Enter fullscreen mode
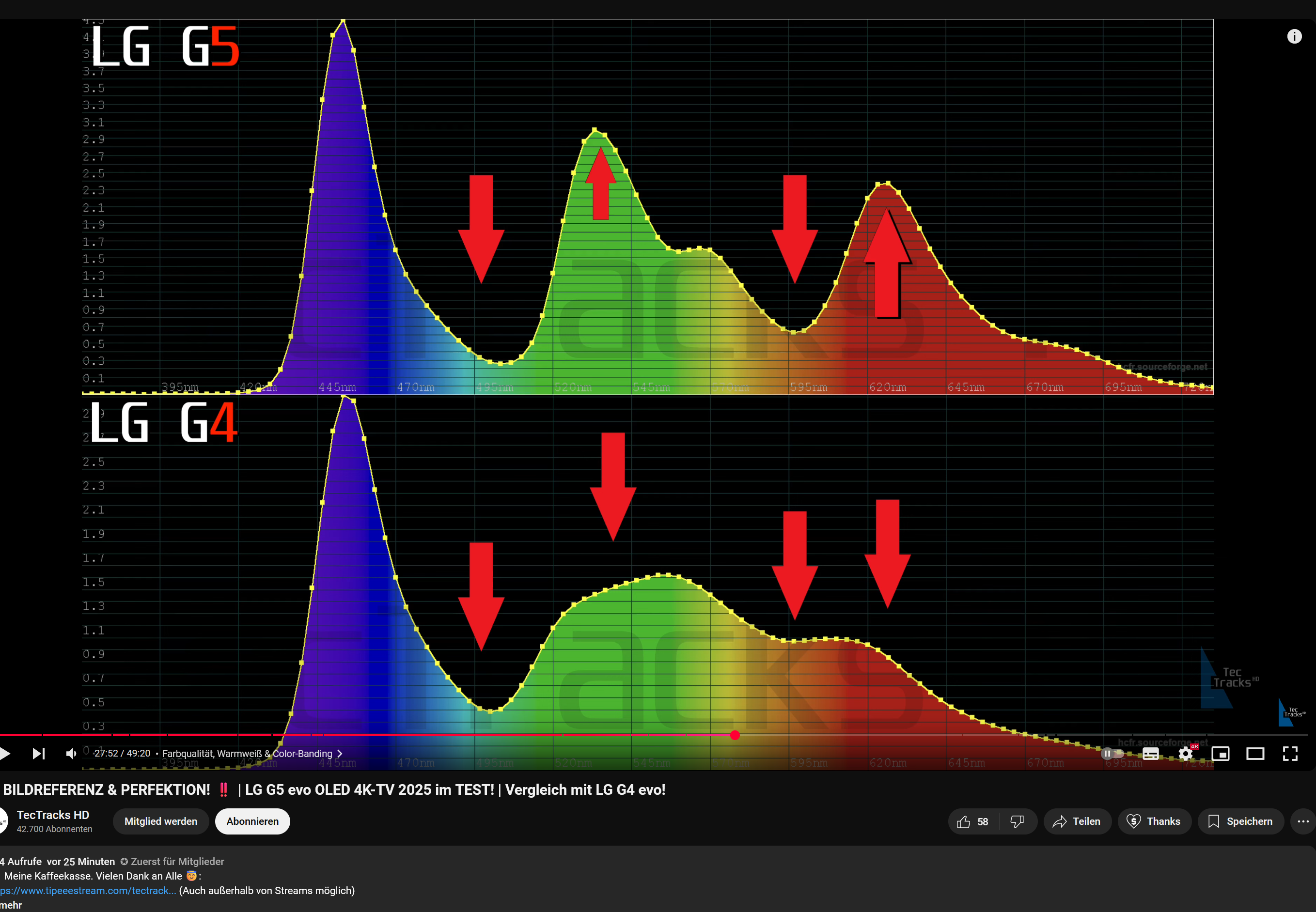The image size is (1316, 912). tap(1290, 754)
